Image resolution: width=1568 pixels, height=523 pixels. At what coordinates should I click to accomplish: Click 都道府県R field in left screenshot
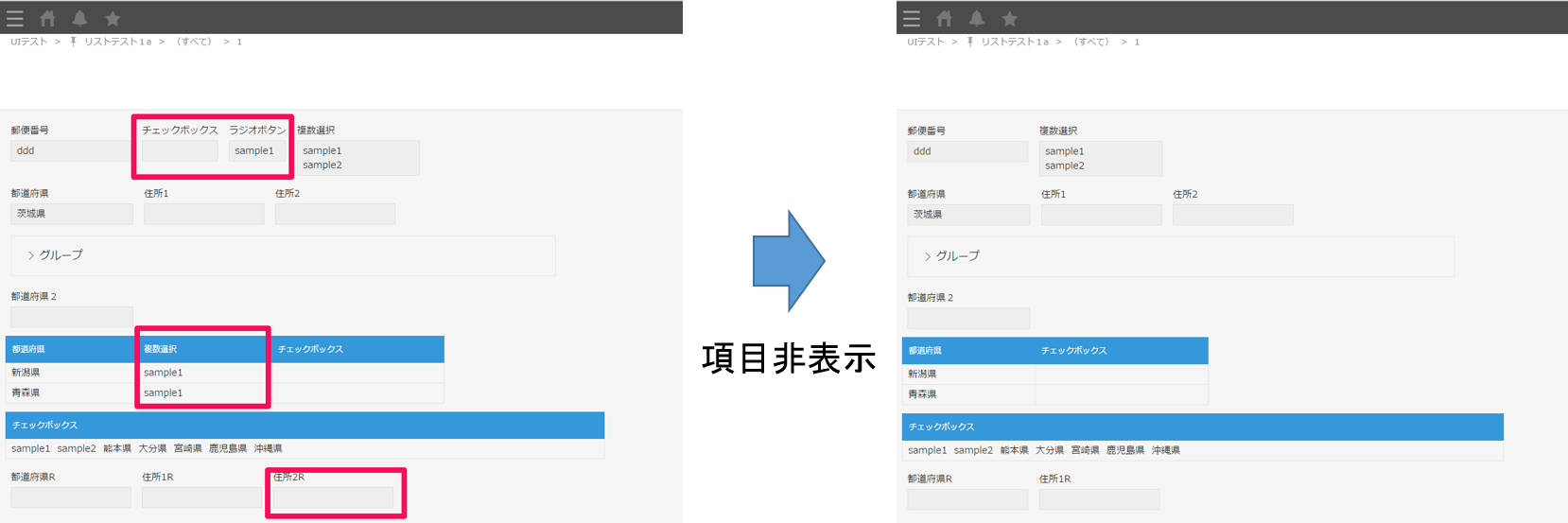pyautogui.click(x=71, y=497)
